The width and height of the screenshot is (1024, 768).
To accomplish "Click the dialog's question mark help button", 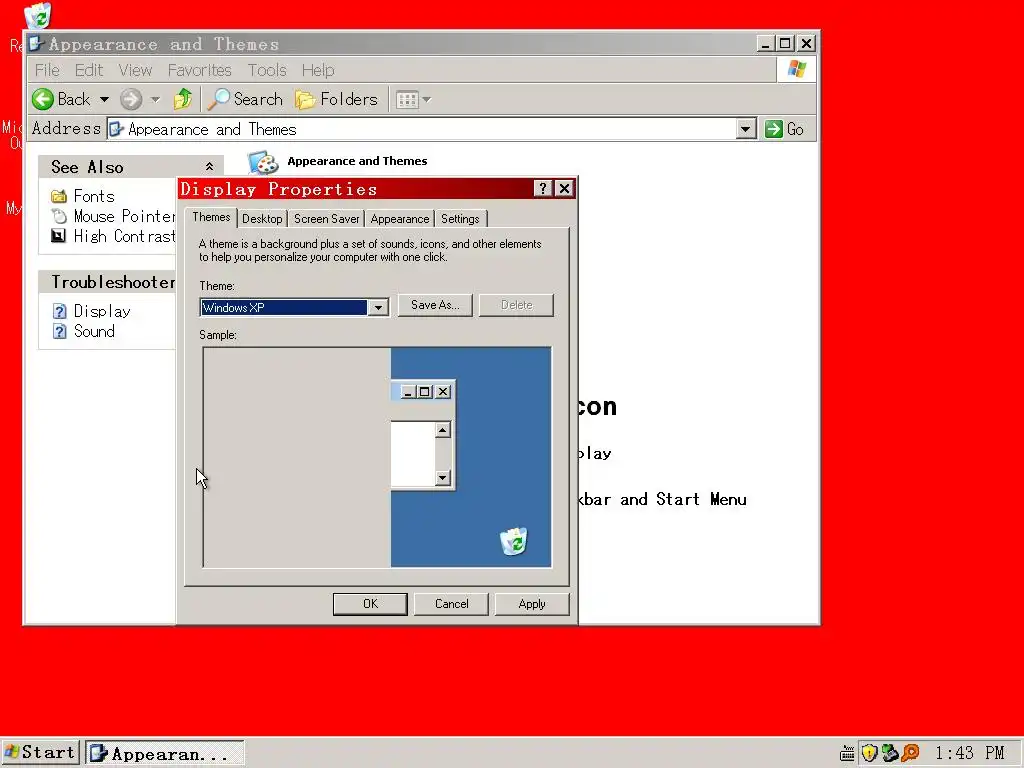I will pyautogui.click(x=543, y=189).
